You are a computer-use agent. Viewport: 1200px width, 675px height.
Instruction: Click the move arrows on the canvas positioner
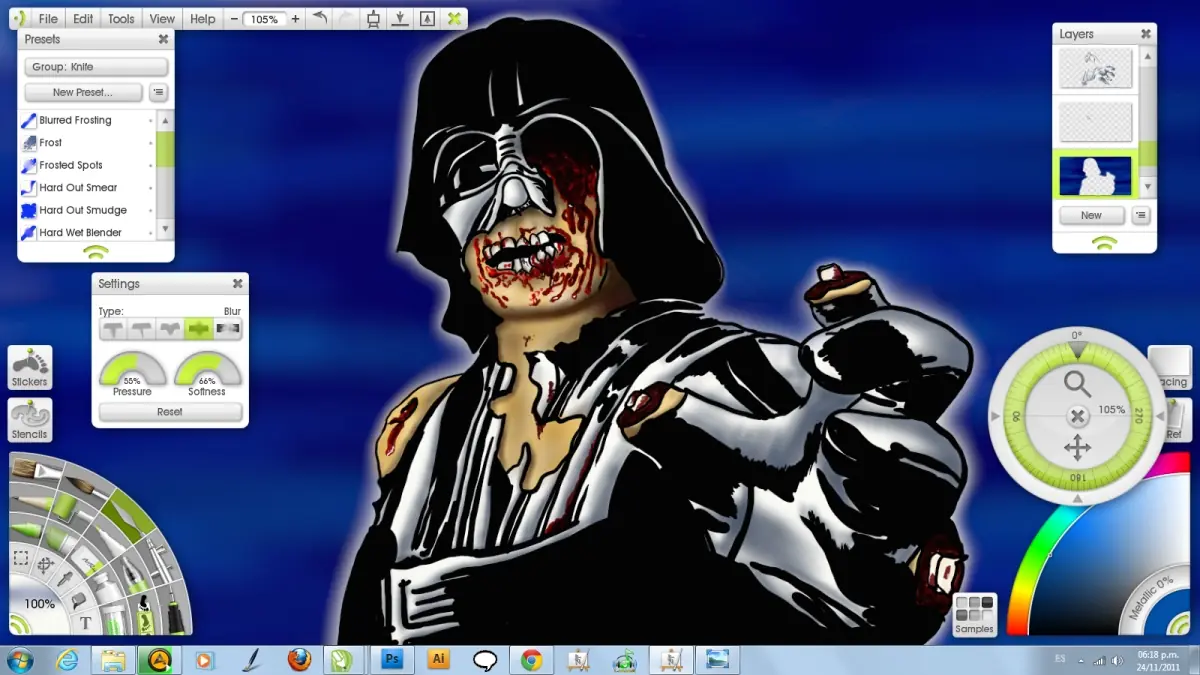tap(1077, 447)
